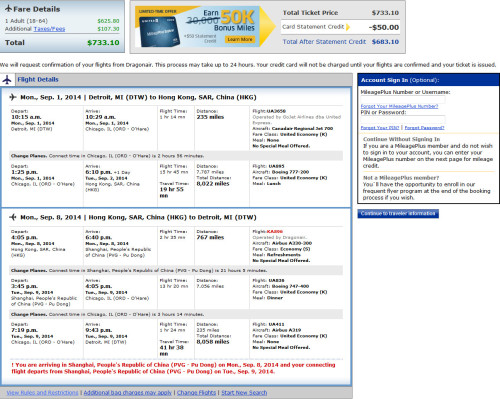The image size is (500, 399).
Task: Click the outbound flight plane icon for Sep. 1
Action: [13, 97]
